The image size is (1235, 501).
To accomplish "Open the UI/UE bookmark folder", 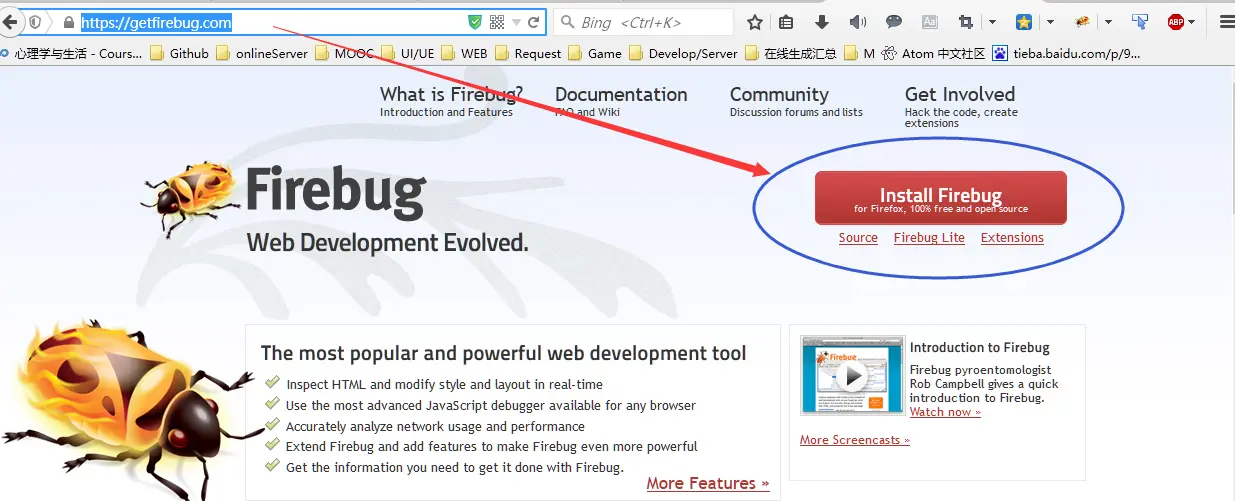I will tap(407, 53).
